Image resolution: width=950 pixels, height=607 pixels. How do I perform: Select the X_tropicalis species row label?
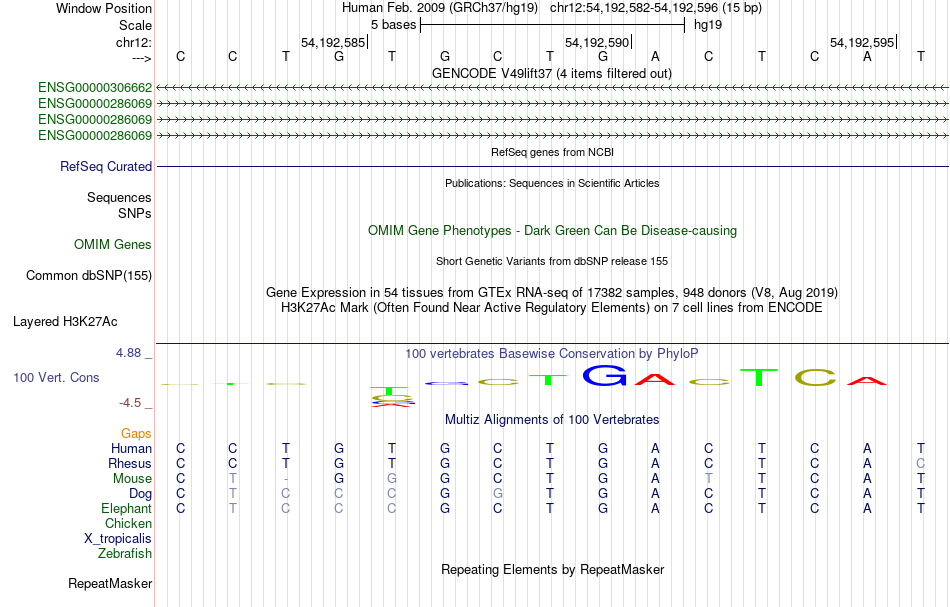tap(118, 539)
